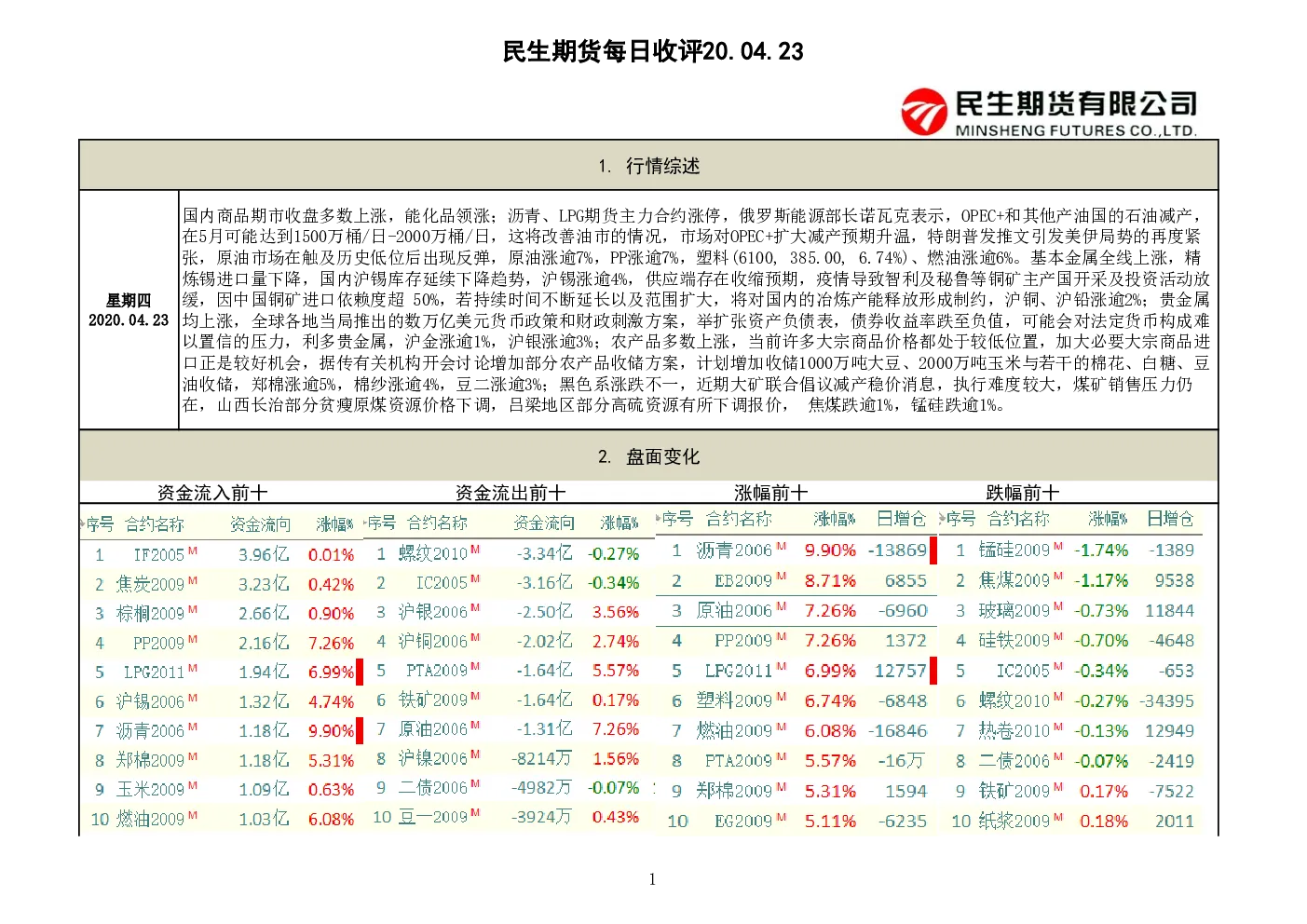Click the 12757 position change for LPG2011
The height and width of the screenshot is (924, 1307).
point(901,671)
